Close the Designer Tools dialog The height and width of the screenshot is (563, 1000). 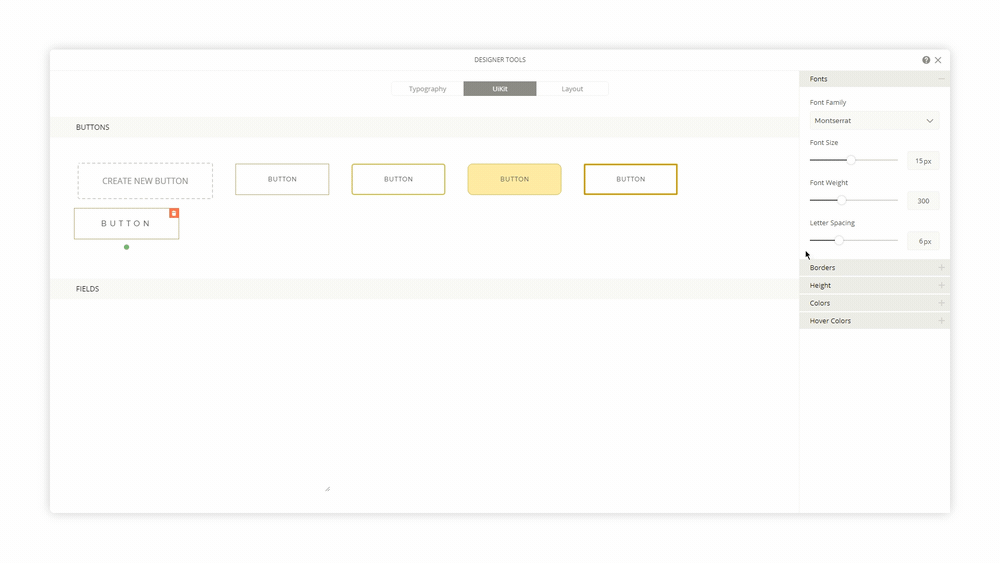click(938, 60)
